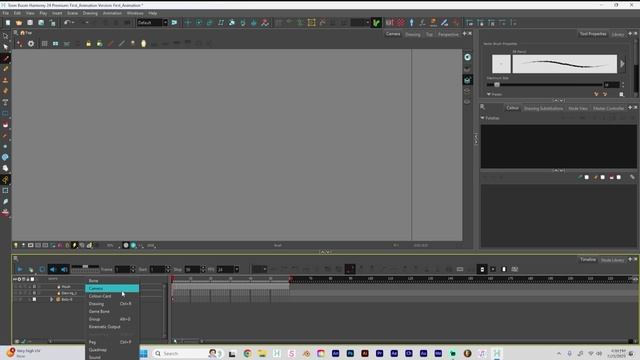
Task: Select the Text tool in left toolbar
Action: (5, 102)
